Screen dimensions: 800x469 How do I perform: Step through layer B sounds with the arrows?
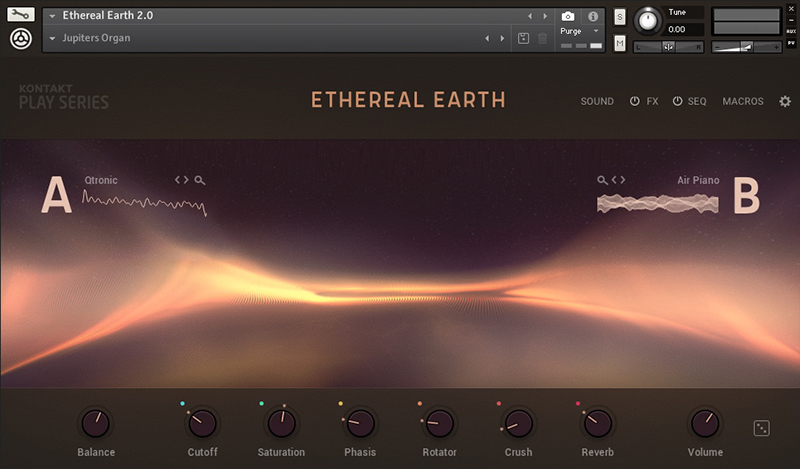pos(618,180)
